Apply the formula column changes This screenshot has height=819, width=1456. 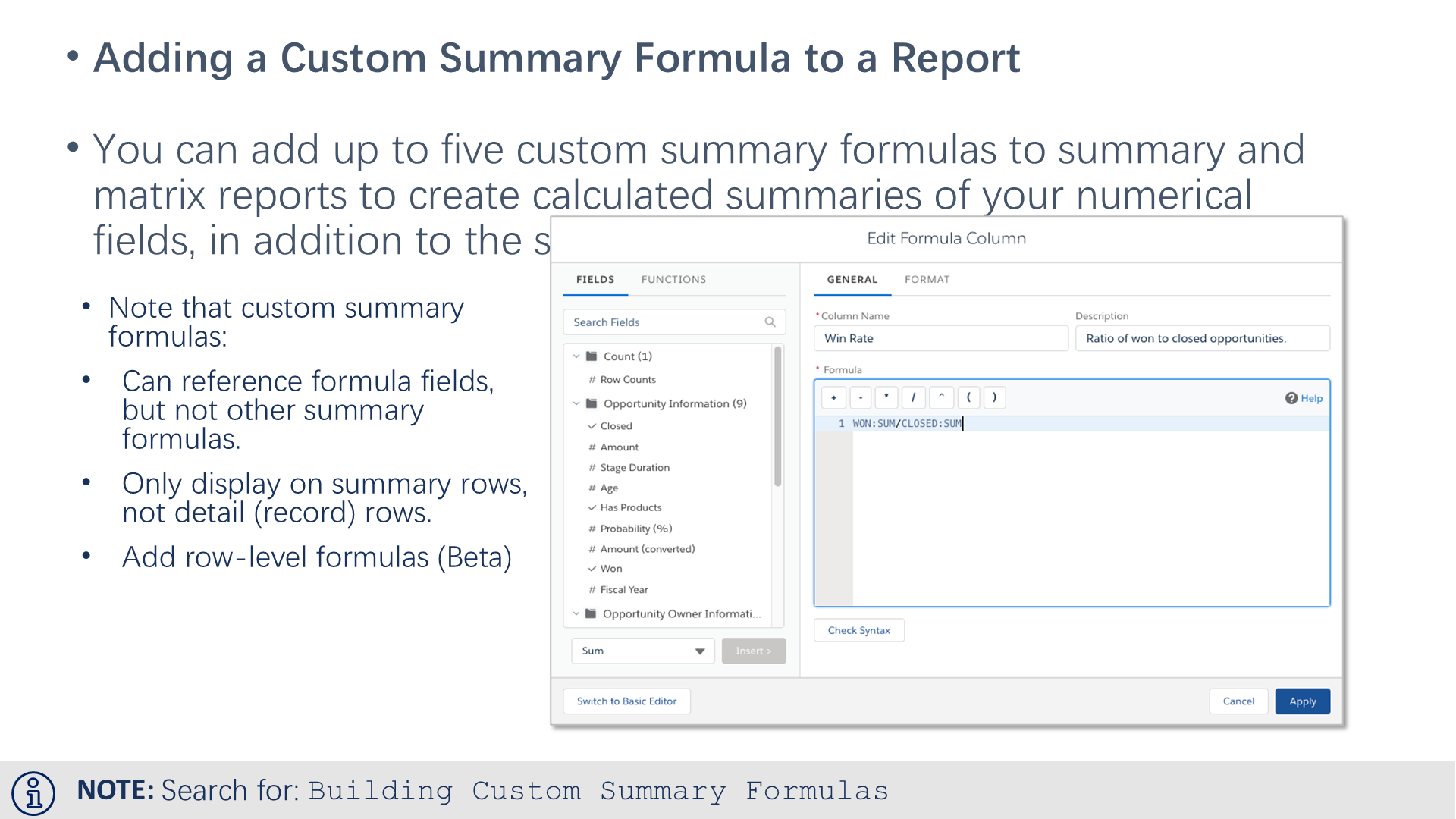[1303, 701]
